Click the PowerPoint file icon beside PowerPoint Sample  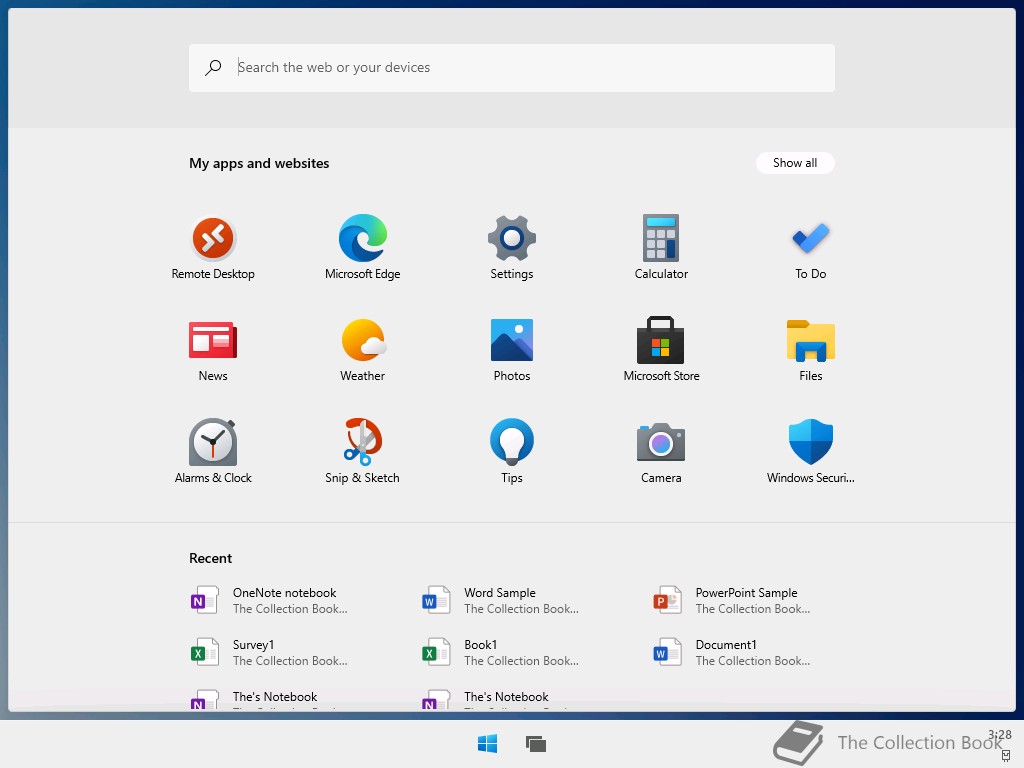coord(667,600)
